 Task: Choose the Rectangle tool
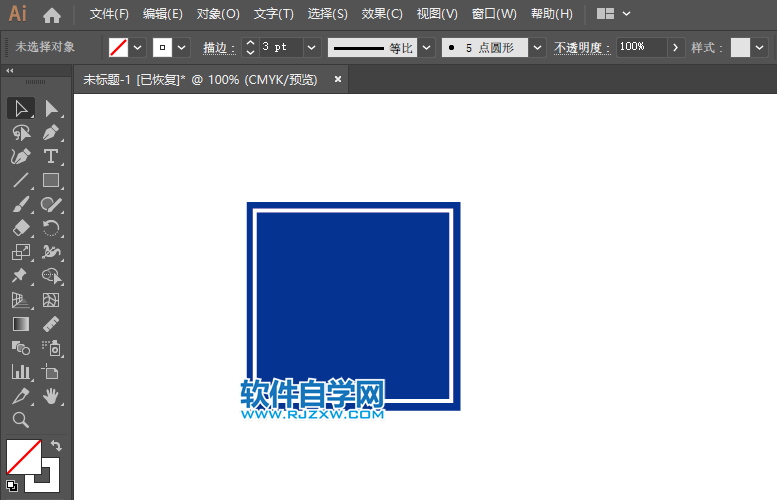click(x=51, y=181)
